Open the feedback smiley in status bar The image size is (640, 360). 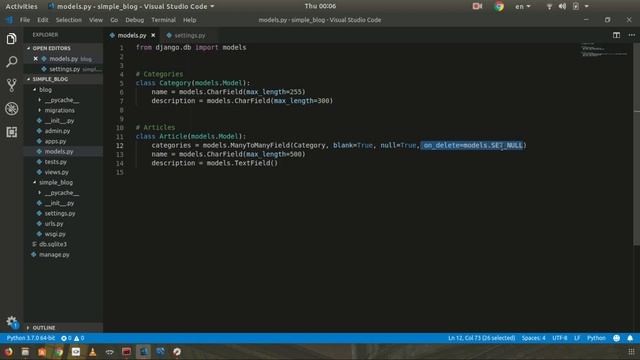point(616,338)
